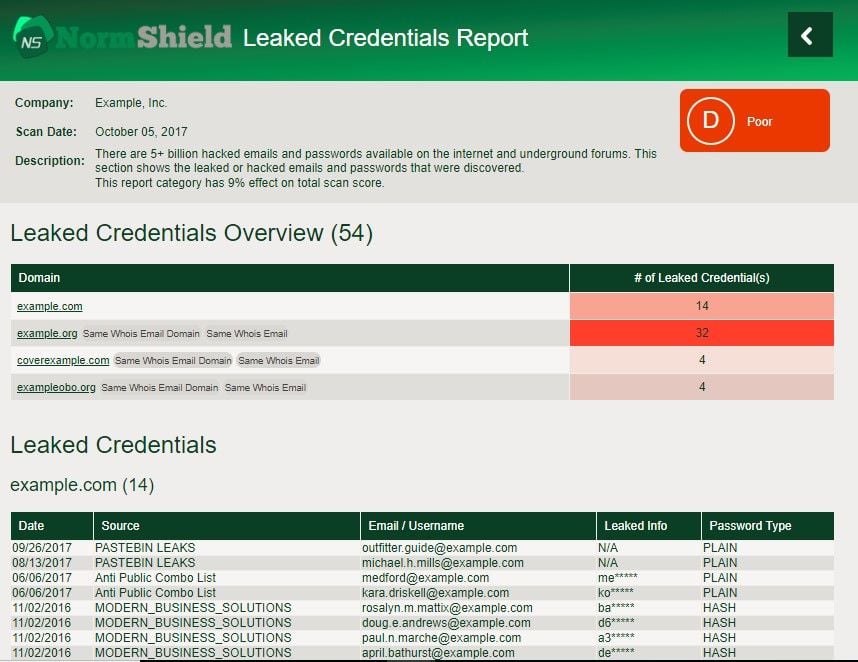Open the exampleobo.org domain link
The height and width of the screenshot is (662, 858).
55,387
